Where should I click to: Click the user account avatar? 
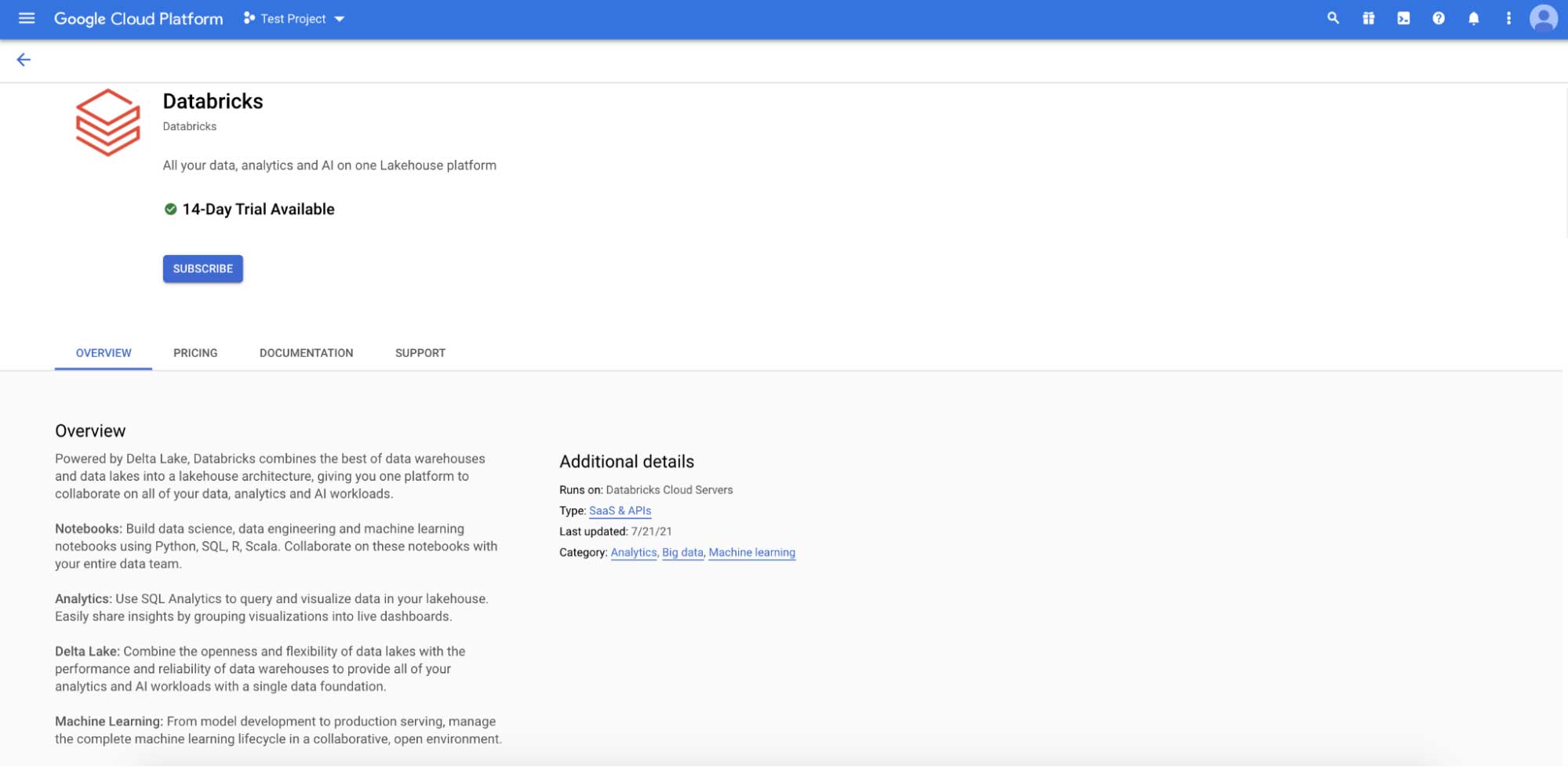click(1543, 18)
